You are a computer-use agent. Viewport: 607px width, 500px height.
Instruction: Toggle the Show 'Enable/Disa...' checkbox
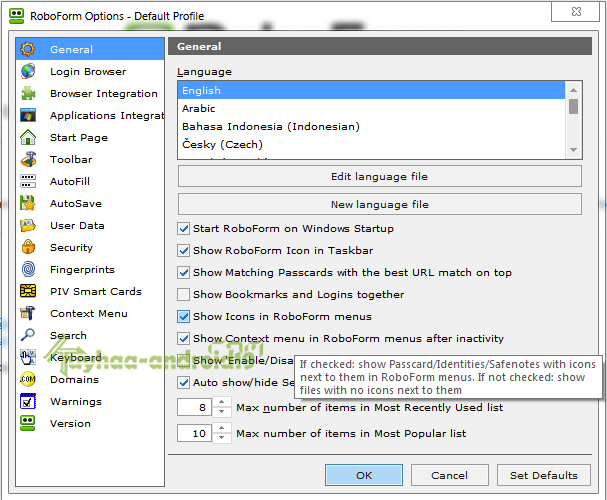click(183, 360)
